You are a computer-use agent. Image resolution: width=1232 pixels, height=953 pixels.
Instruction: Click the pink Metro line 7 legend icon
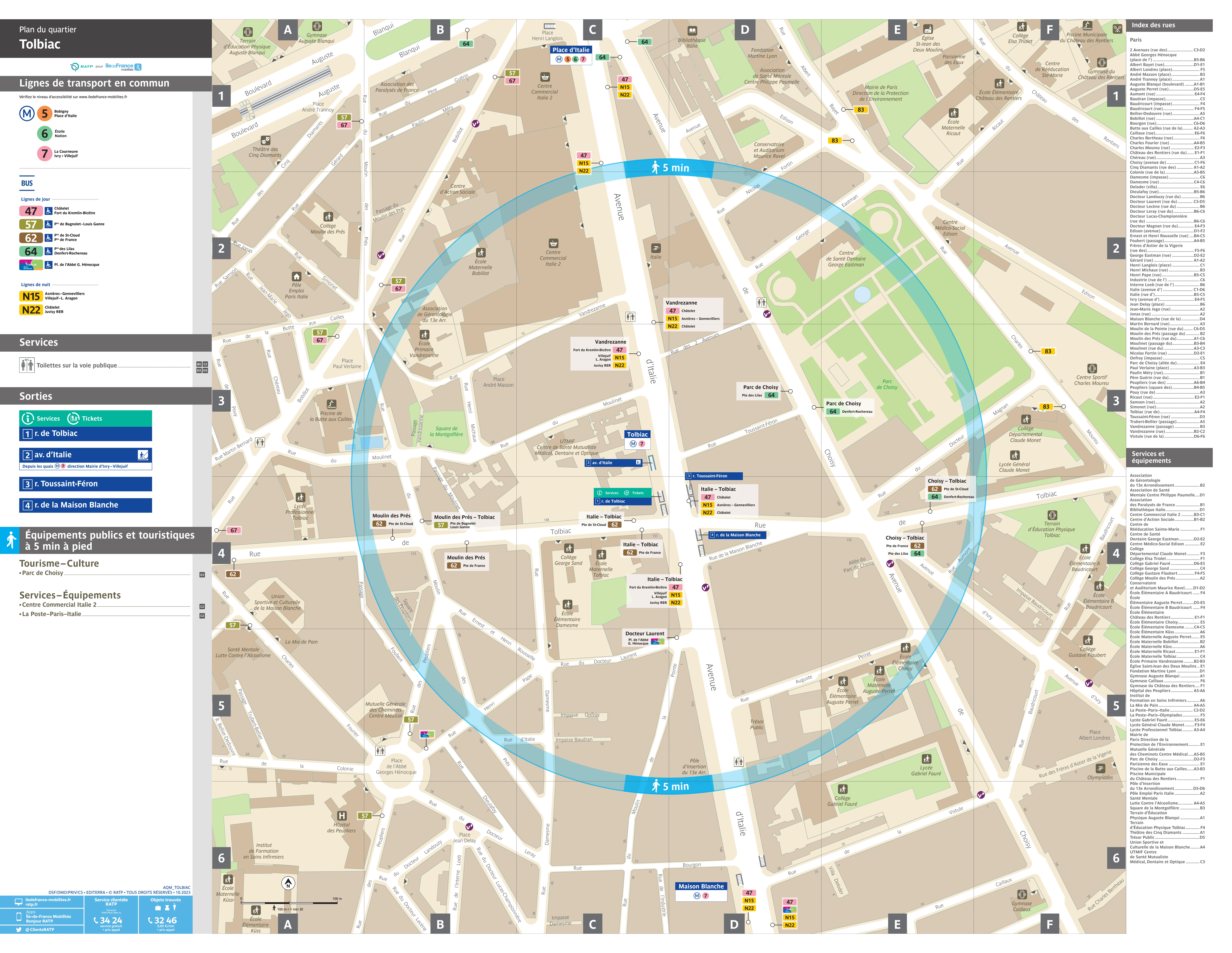[x=44, y=153]
